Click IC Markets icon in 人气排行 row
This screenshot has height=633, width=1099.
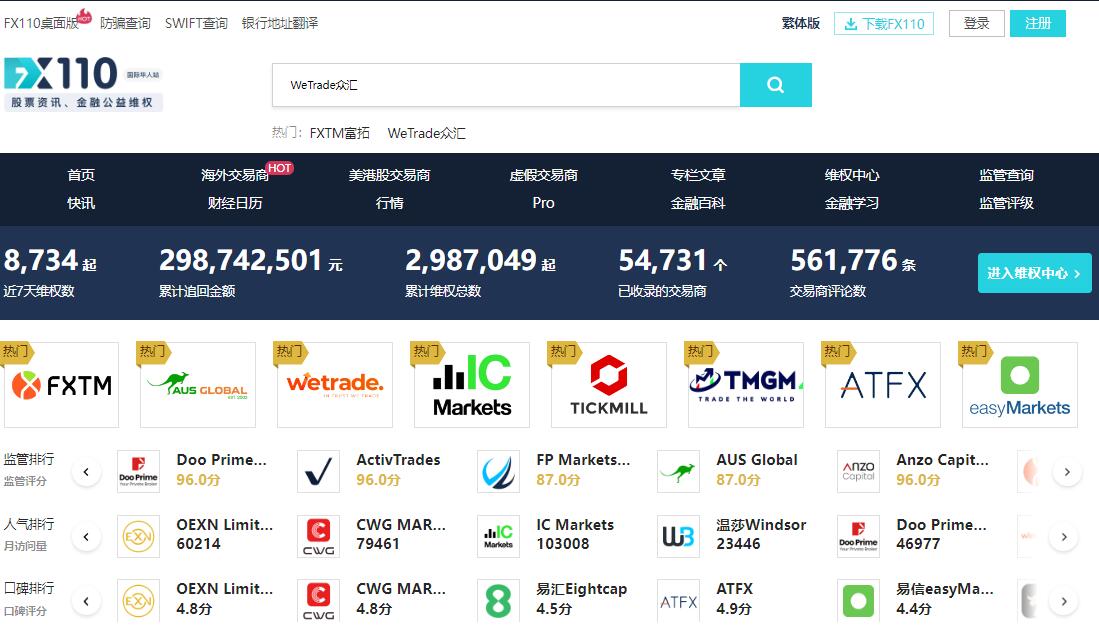498,536
